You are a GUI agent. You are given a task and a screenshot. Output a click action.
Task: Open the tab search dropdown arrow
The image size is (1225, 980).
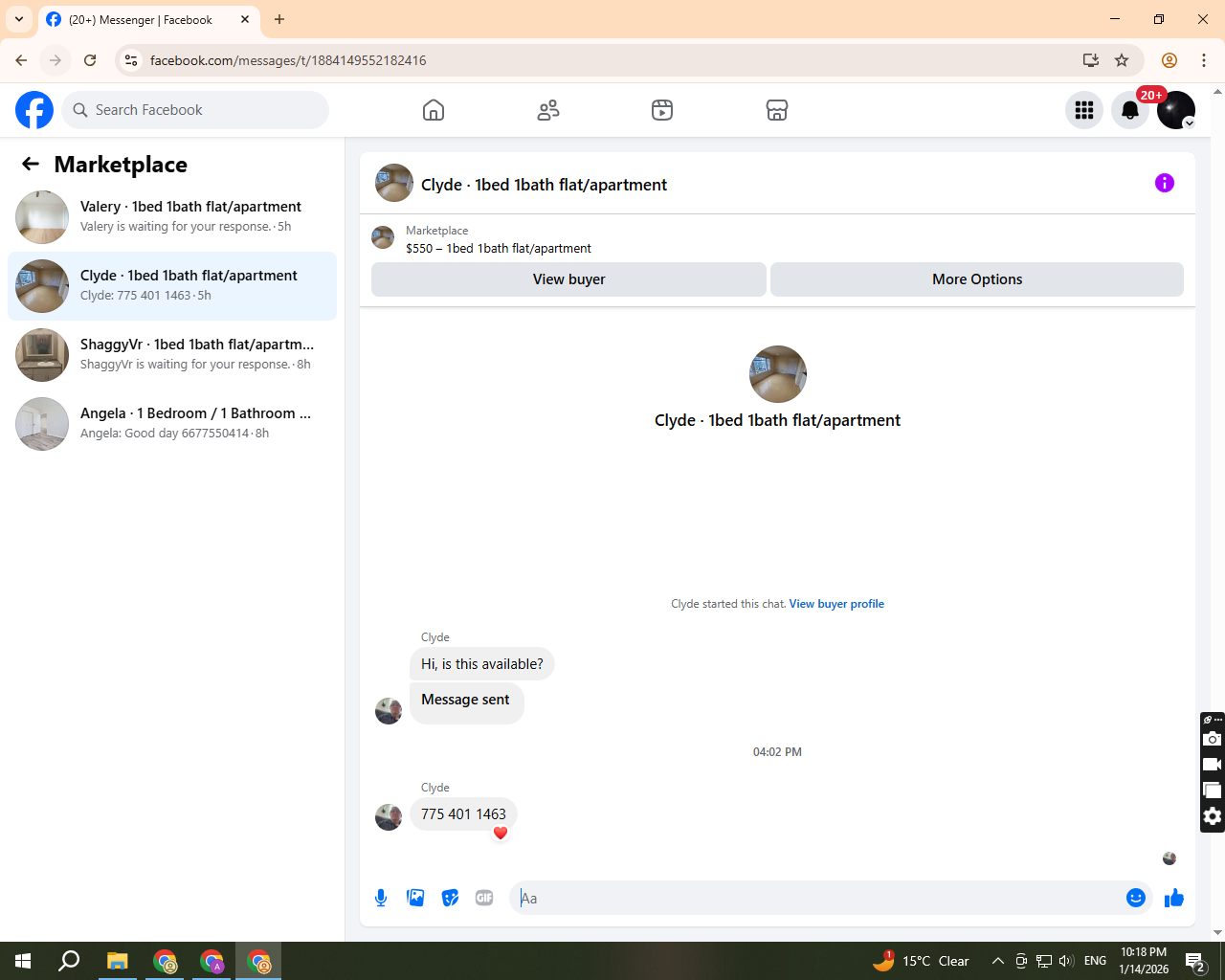(x=19, y=19)
